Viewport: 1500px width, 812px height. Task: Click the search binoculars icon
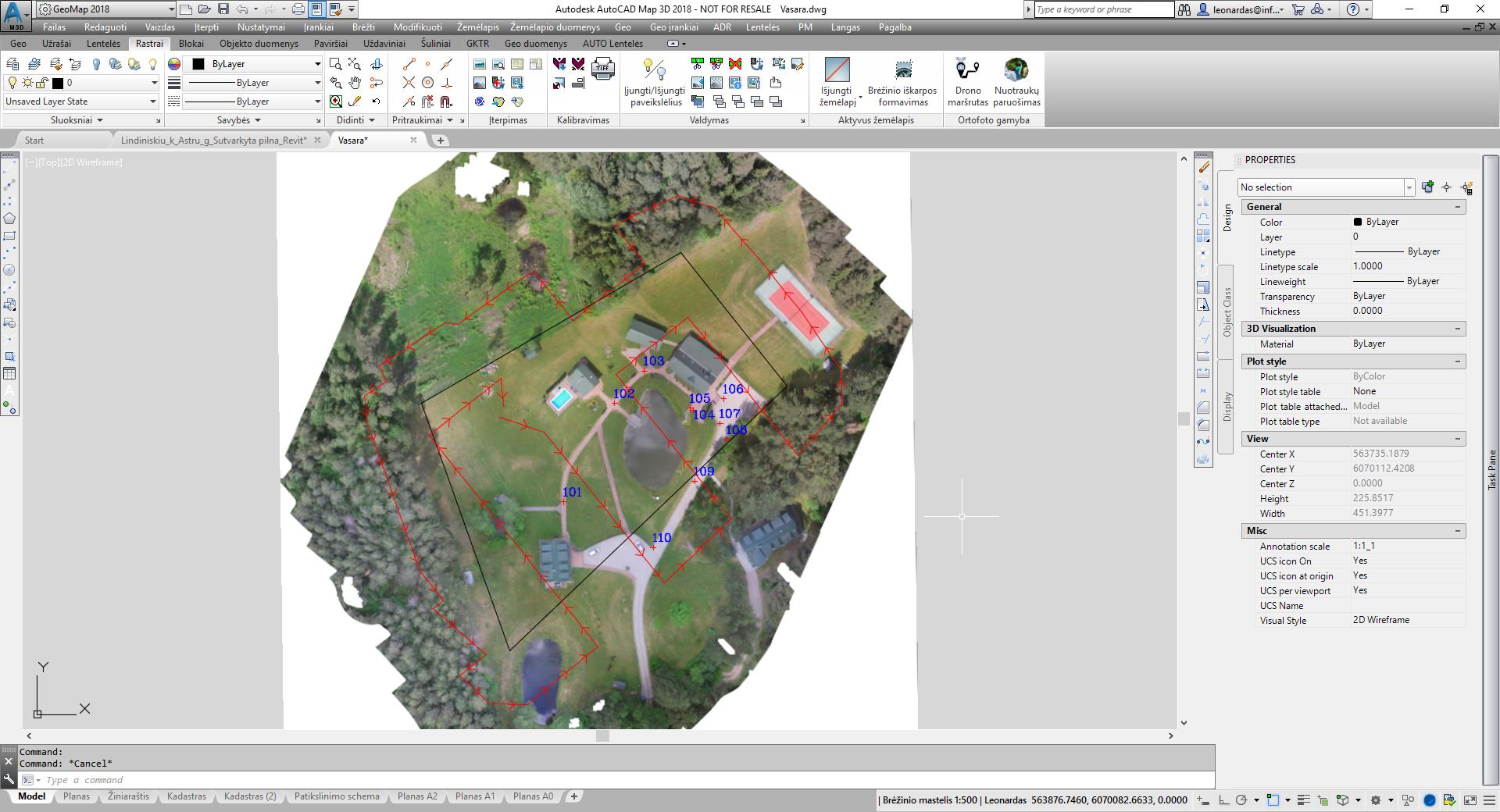[1184, 9]
